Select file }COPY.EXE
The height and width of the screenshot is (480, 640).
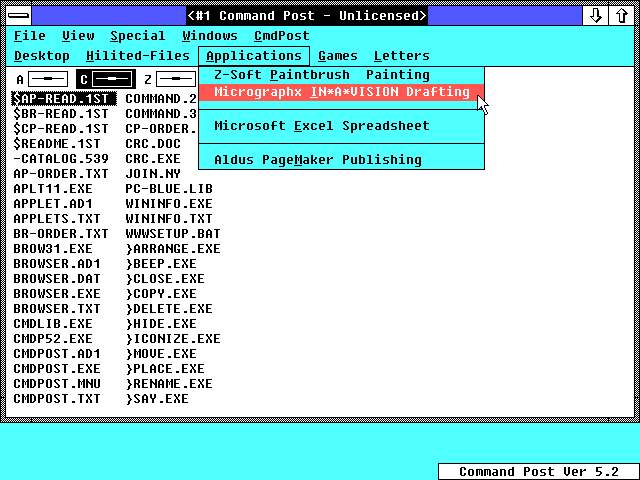coord(161,293)
